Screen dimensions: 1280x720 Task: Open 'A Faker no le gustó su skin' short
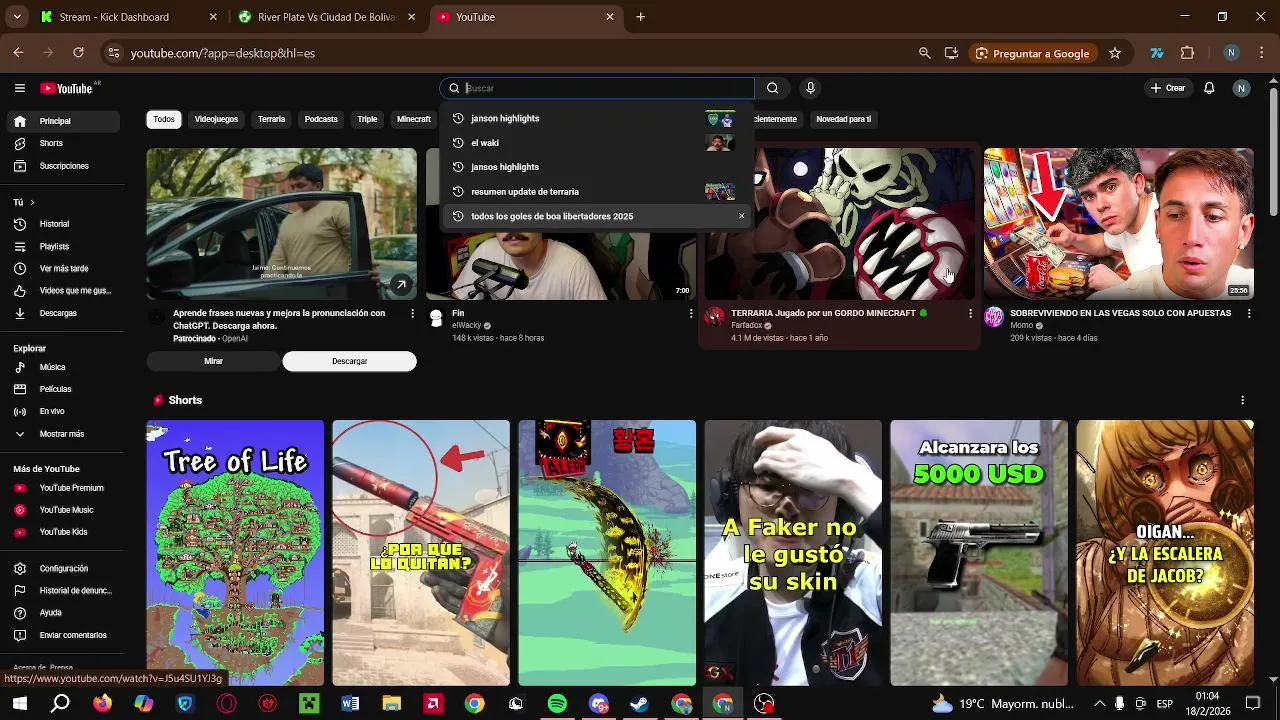[x=793, y=553]
